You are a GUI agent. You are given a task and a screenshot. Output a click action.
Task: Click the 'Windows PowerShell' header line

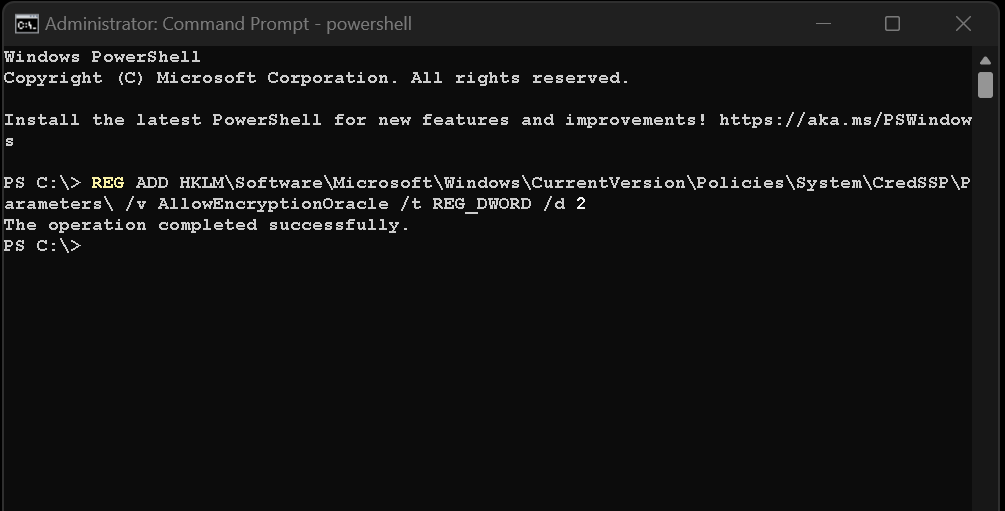point(102,57)
